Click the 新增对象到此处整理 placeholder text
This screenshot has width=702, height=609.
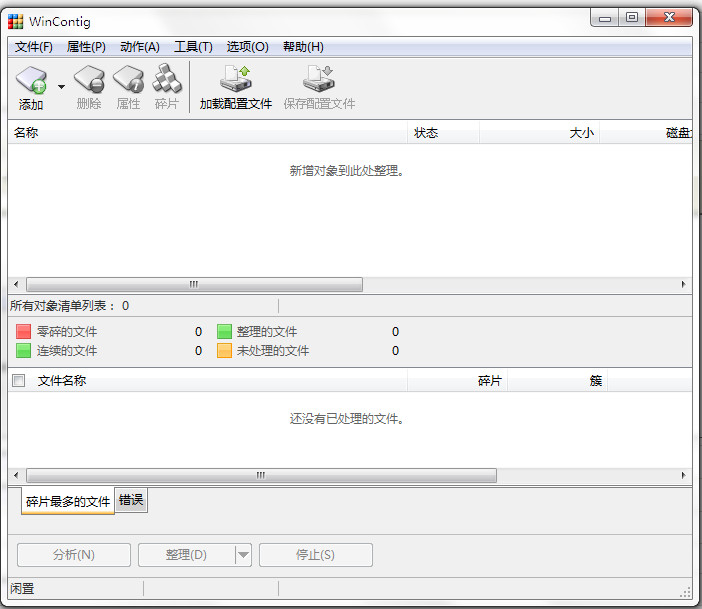[x=347, y=171]
